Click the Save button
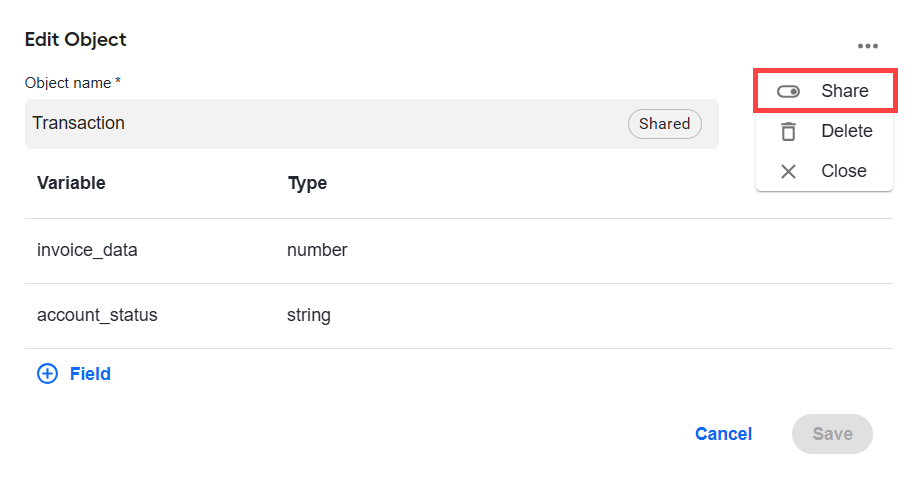The image size is (919, 491). [x=832, y=434]
